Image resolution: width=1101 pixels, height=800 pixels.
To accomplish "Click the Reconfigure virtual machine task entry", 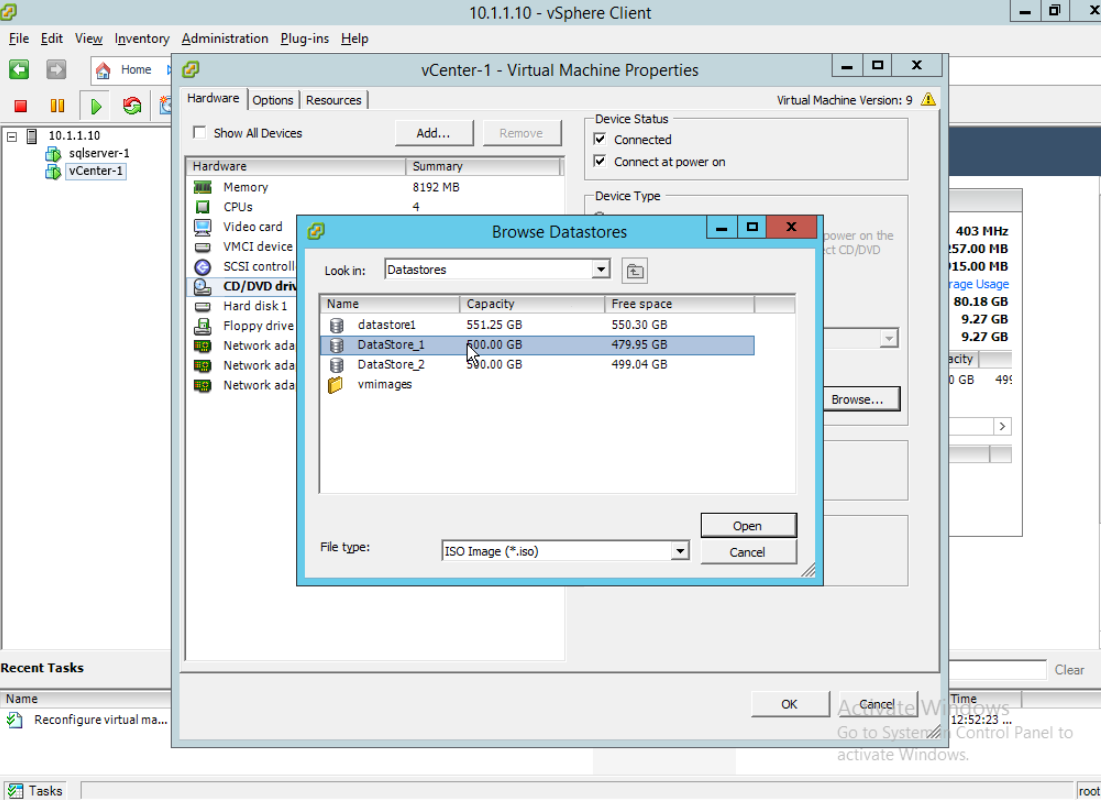I will [x=101, y=720].
